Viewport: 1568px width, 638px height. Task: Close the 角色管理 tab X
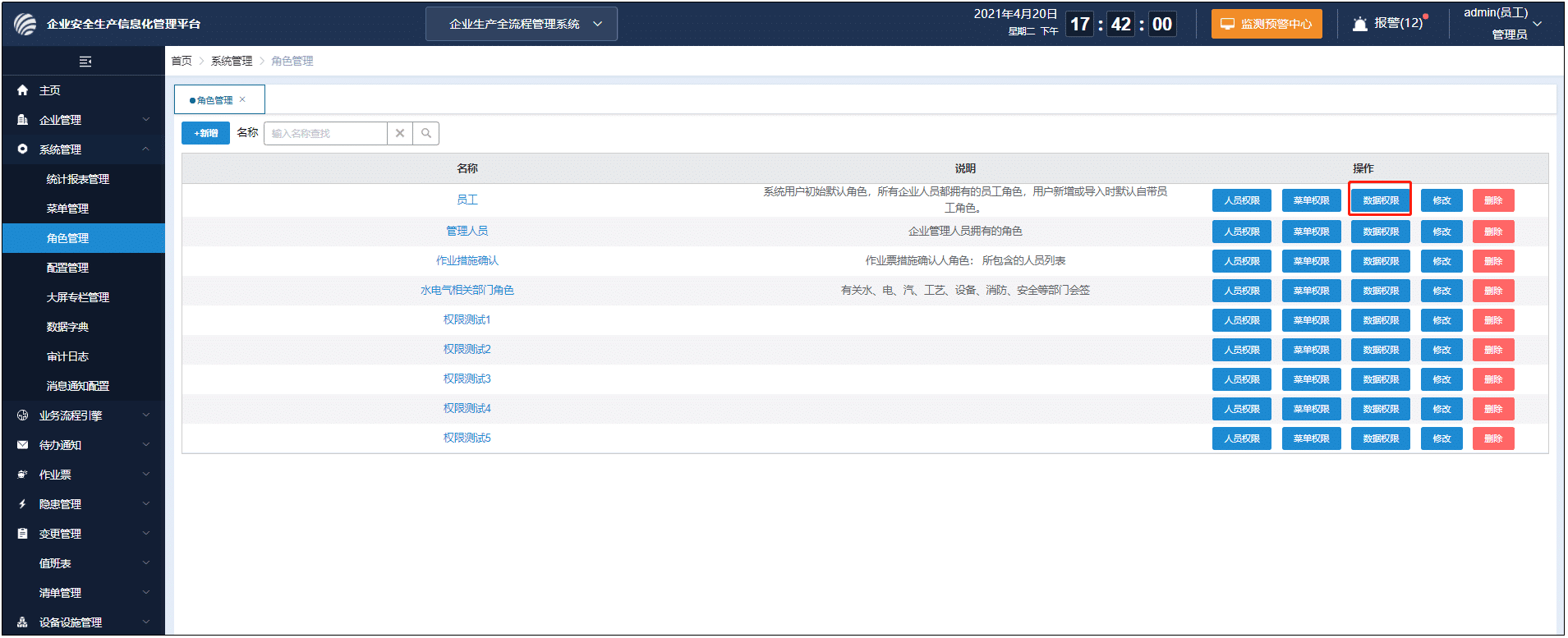(242, 99)
